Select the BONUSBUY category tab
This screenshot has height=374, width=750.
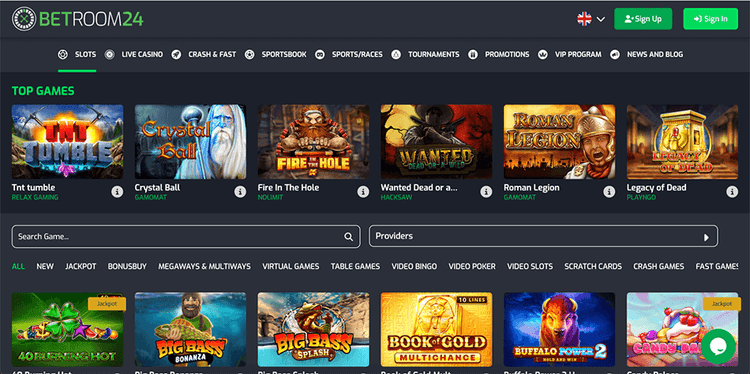click(127, 266)
